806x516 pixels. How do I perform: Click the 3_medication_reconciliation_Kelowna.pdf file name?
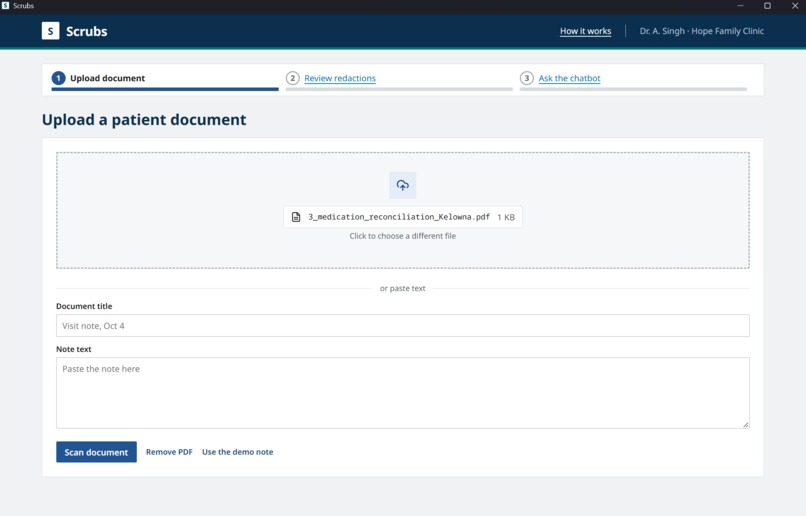(399, 217)
